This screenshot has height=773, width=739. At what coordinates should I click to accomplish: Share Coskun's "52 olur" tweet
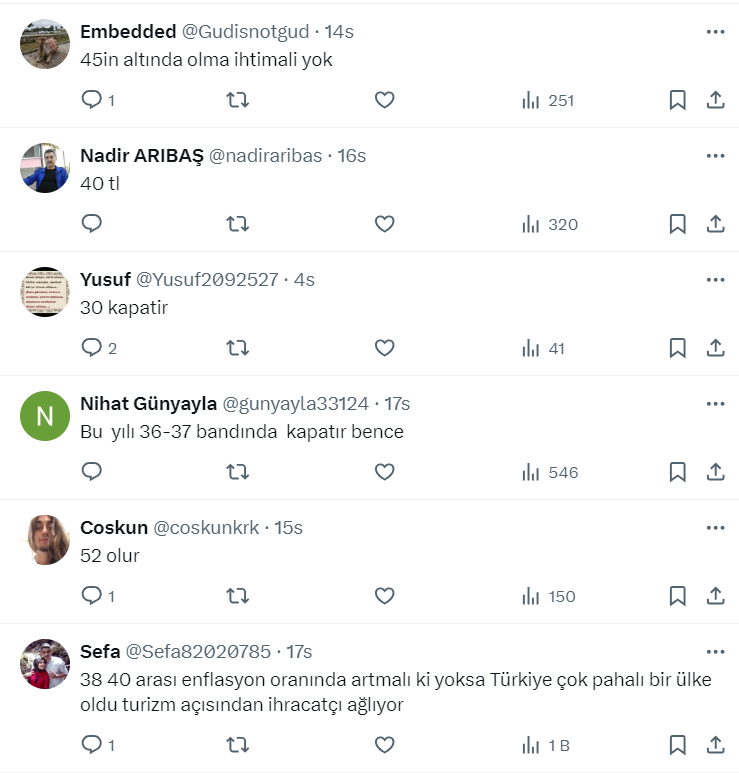tap(715, 596)
